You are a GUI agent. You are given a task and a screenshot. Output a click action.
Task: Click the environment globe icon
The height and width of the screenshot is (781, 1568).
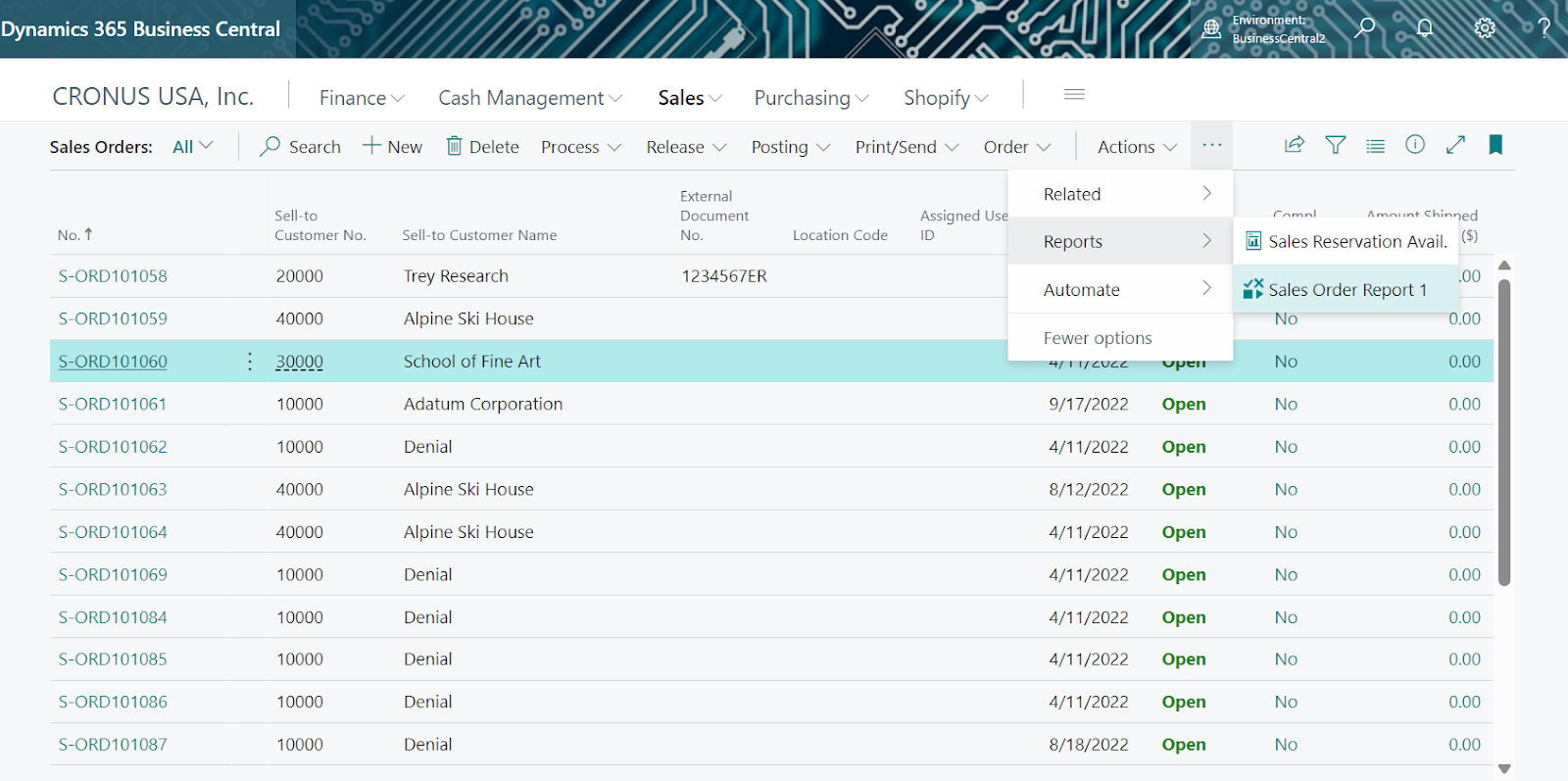[x=1212, y=28]
